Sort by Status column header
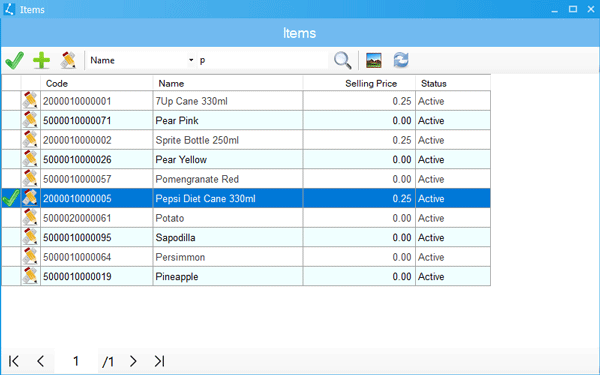This screenshot has width=600, height=375. point(453,83)
